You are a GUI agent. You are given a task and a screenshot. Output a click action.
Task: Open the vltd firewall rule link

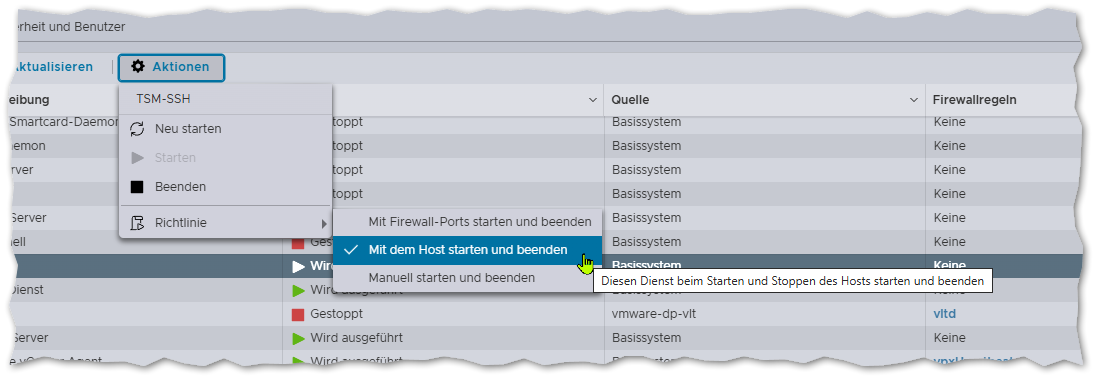(944, 314)
